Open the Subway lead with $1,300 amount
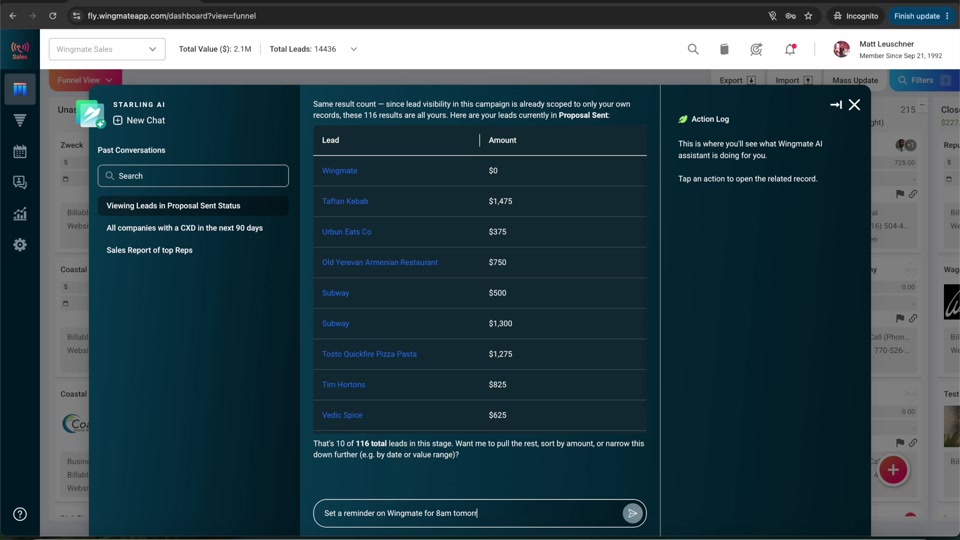 [x=336, y=324]
